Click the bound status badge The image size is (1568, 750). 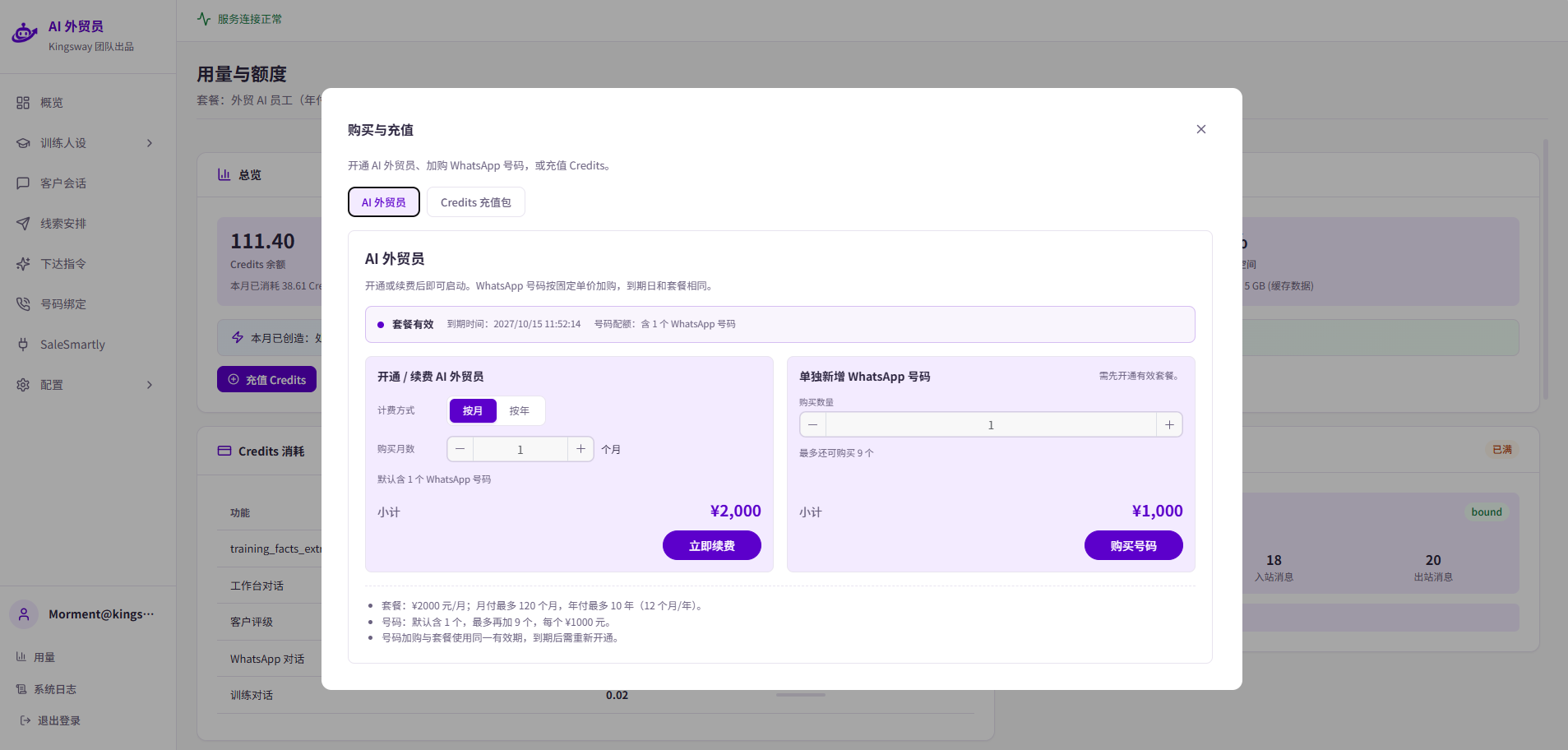pyautogui.click(x=1487, y=512)
